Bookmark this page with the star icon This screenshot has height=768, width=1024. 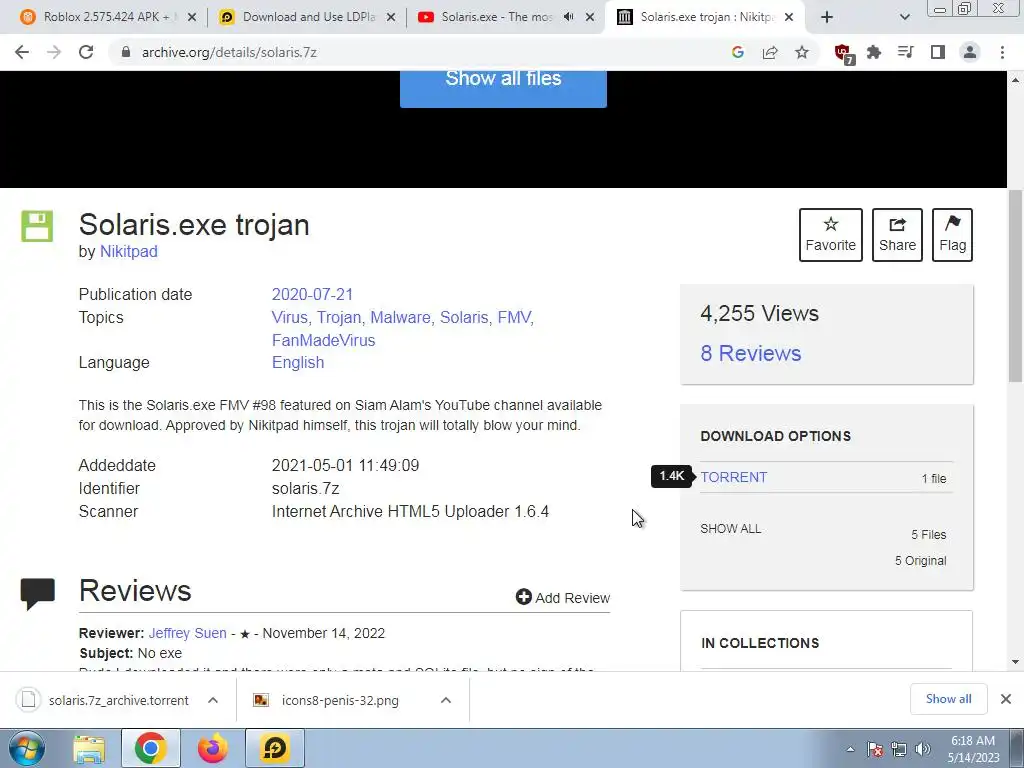click(802, 52)
